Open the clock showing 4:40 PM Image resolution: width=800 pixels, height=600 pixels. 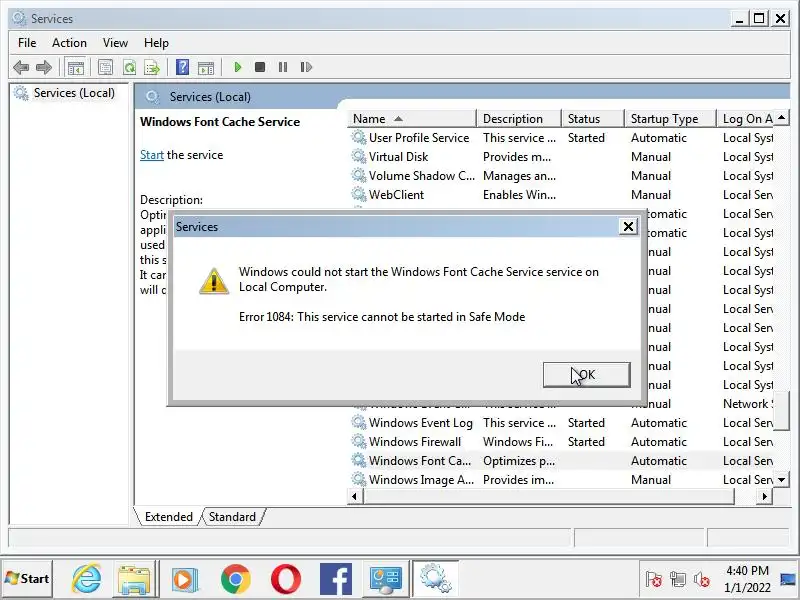747,579
